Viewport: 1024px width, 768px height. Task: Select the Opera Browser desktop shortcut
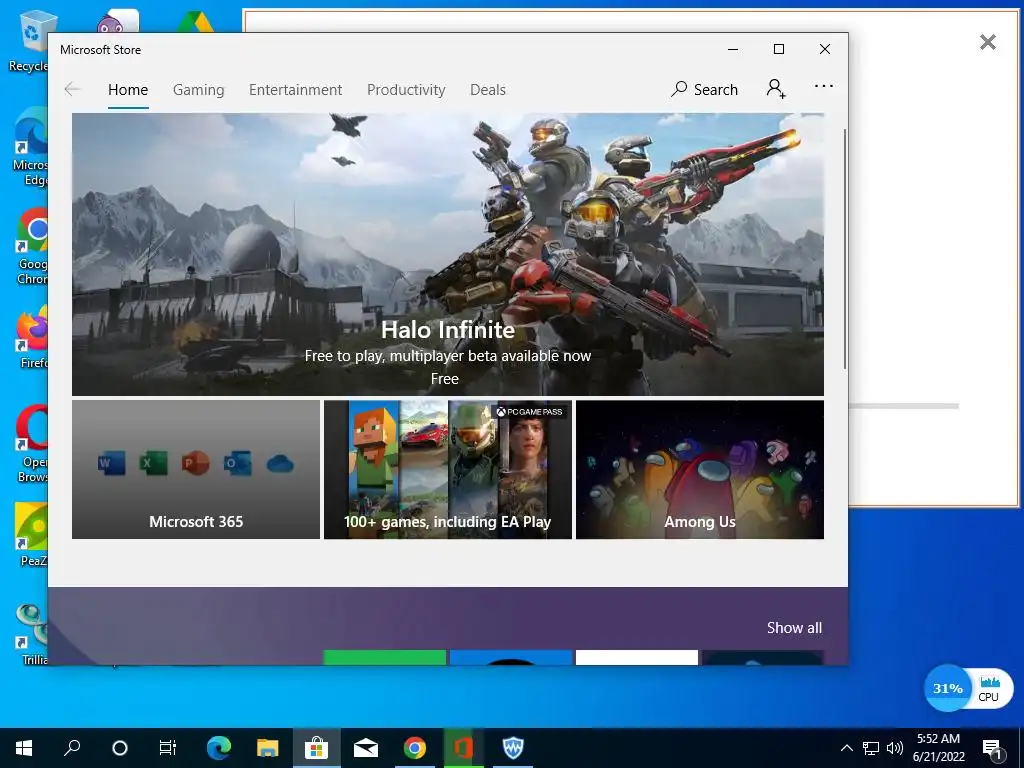[x=33, y=444]
